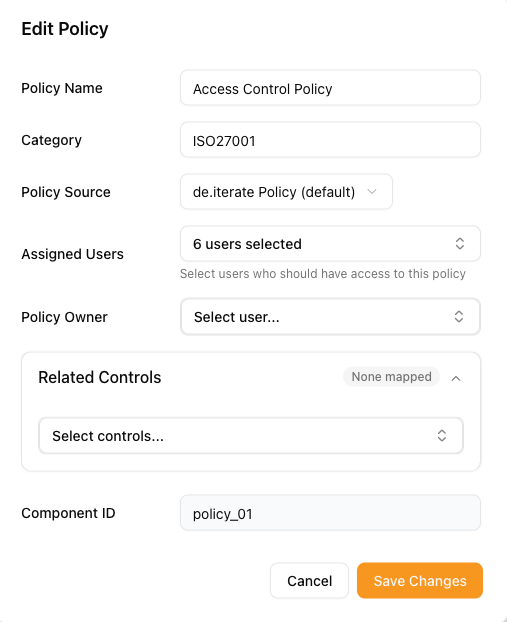The width and height of the screenshot is (507, 622).
Task: Click the Policy Owner label
Action: (x=64, y=317)
